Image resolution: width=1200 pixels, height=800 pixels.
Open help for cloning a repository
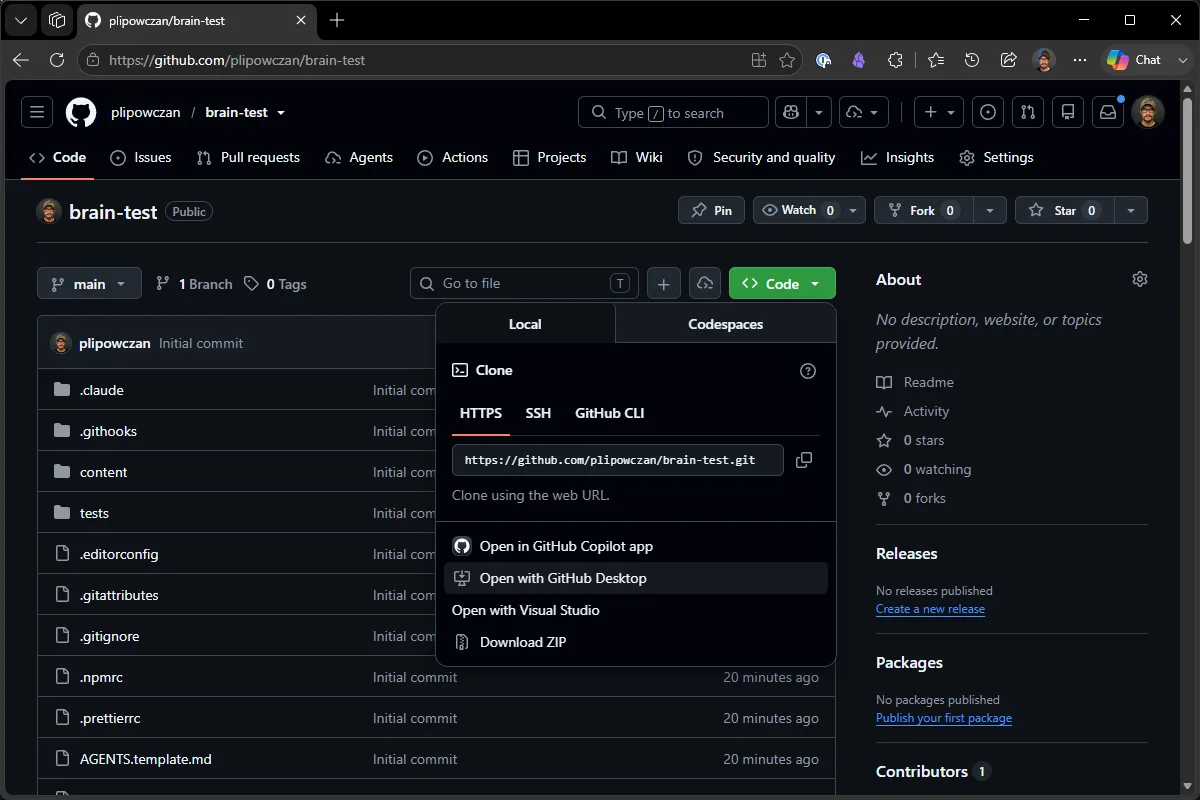[x=808, y=371]
